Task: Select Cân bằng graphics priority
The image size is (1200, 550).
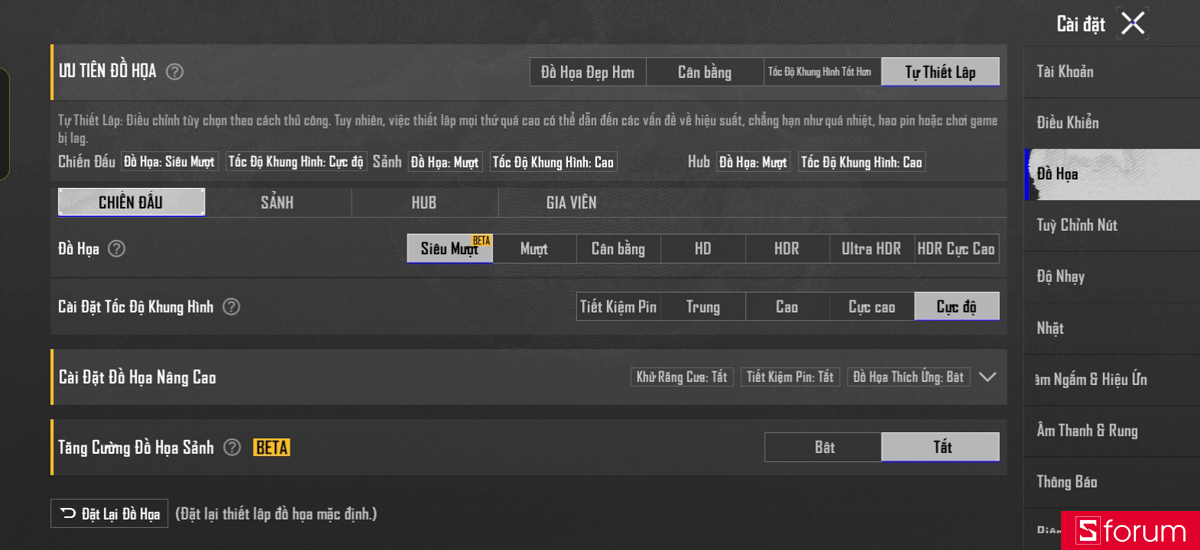Action: pyautogui.click(x=705, y=72)
